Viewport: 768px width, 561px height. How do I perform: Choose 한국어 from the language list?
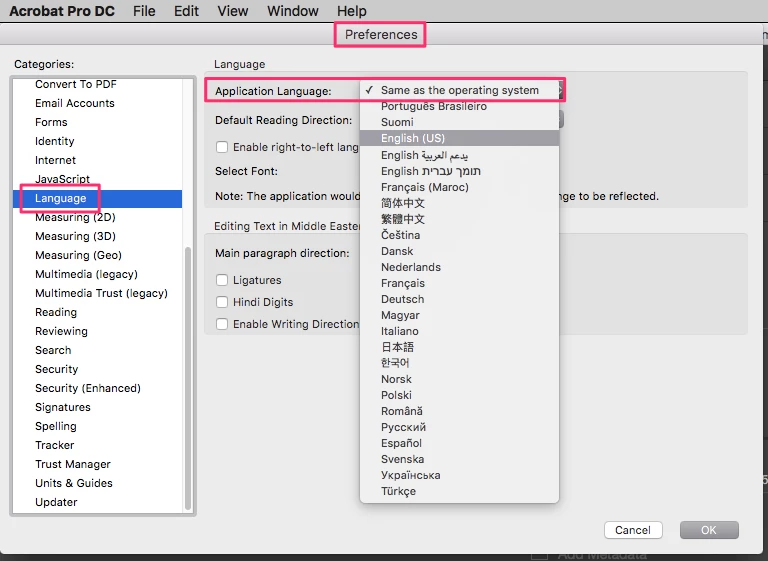tap(459, 363)
